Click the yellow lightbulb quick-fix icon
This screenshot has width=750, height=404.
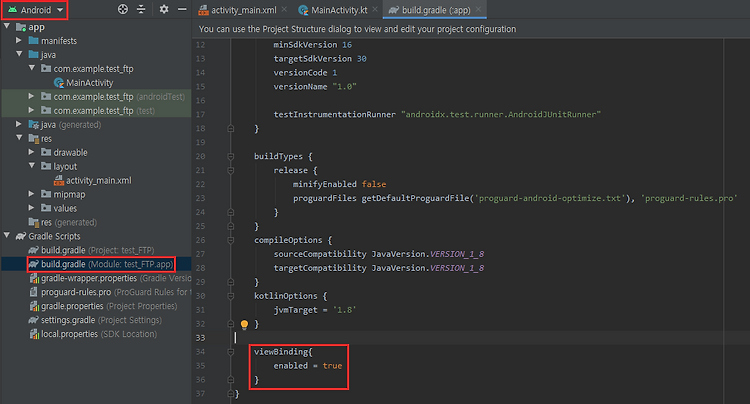244,325
